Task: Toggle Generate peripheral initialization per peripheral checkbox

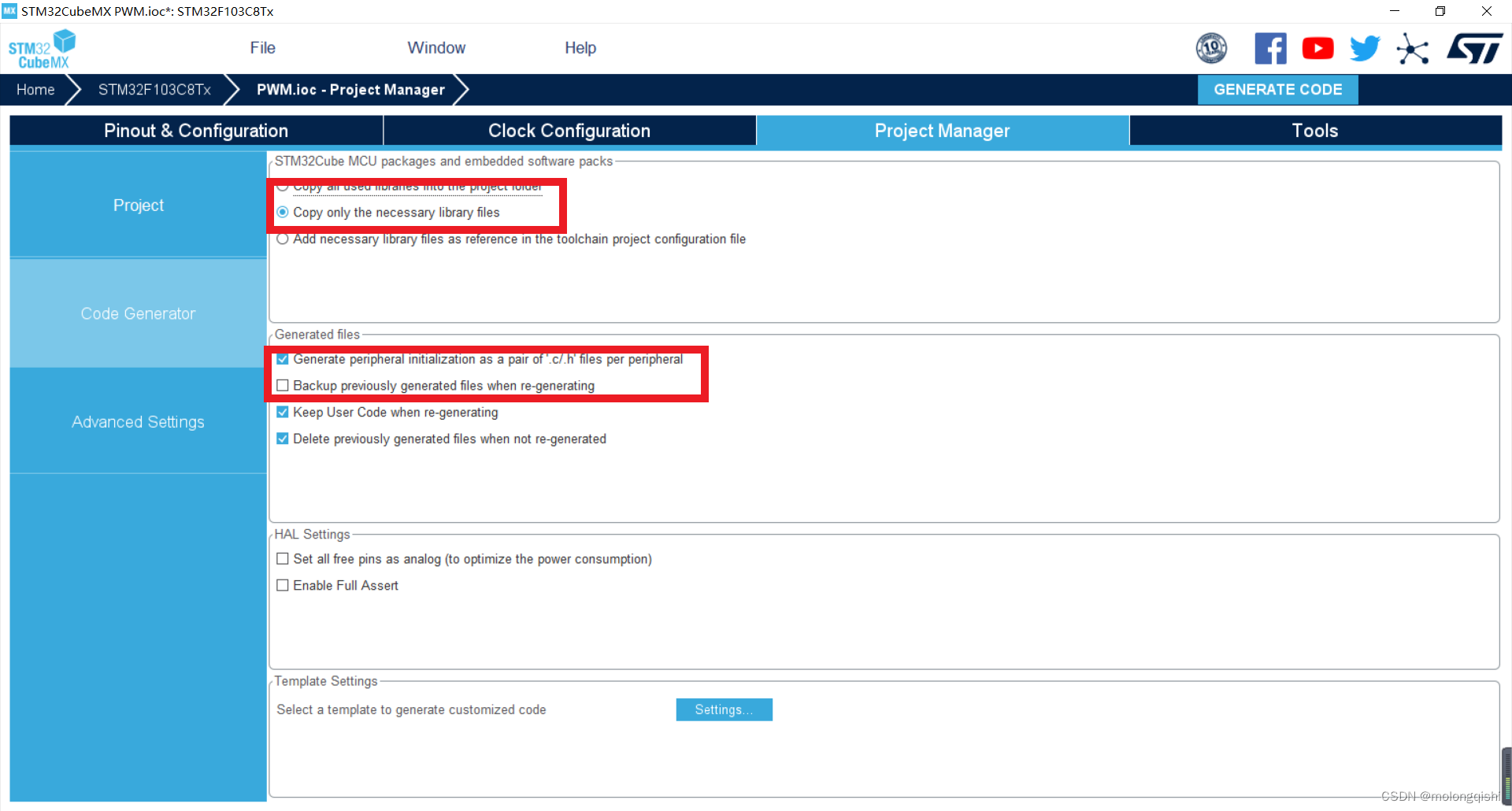Action: tap(283, 360)
